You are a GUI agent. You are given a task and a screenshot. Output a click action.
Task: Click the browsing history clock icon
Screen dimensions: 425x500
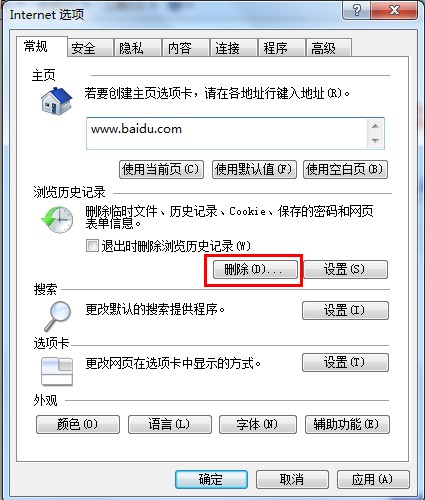tap(57, 219)
